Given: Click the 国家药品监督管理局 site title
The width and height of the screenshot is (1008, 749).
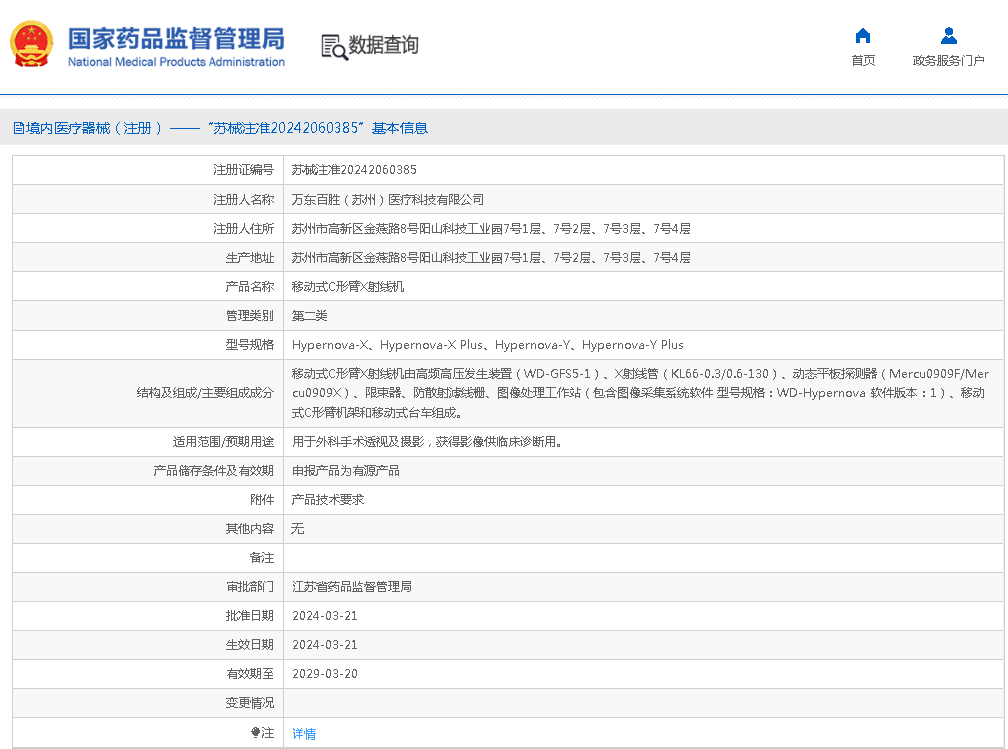Looking at the screenshot, I should pyautogui.click(x=176, y=38).
